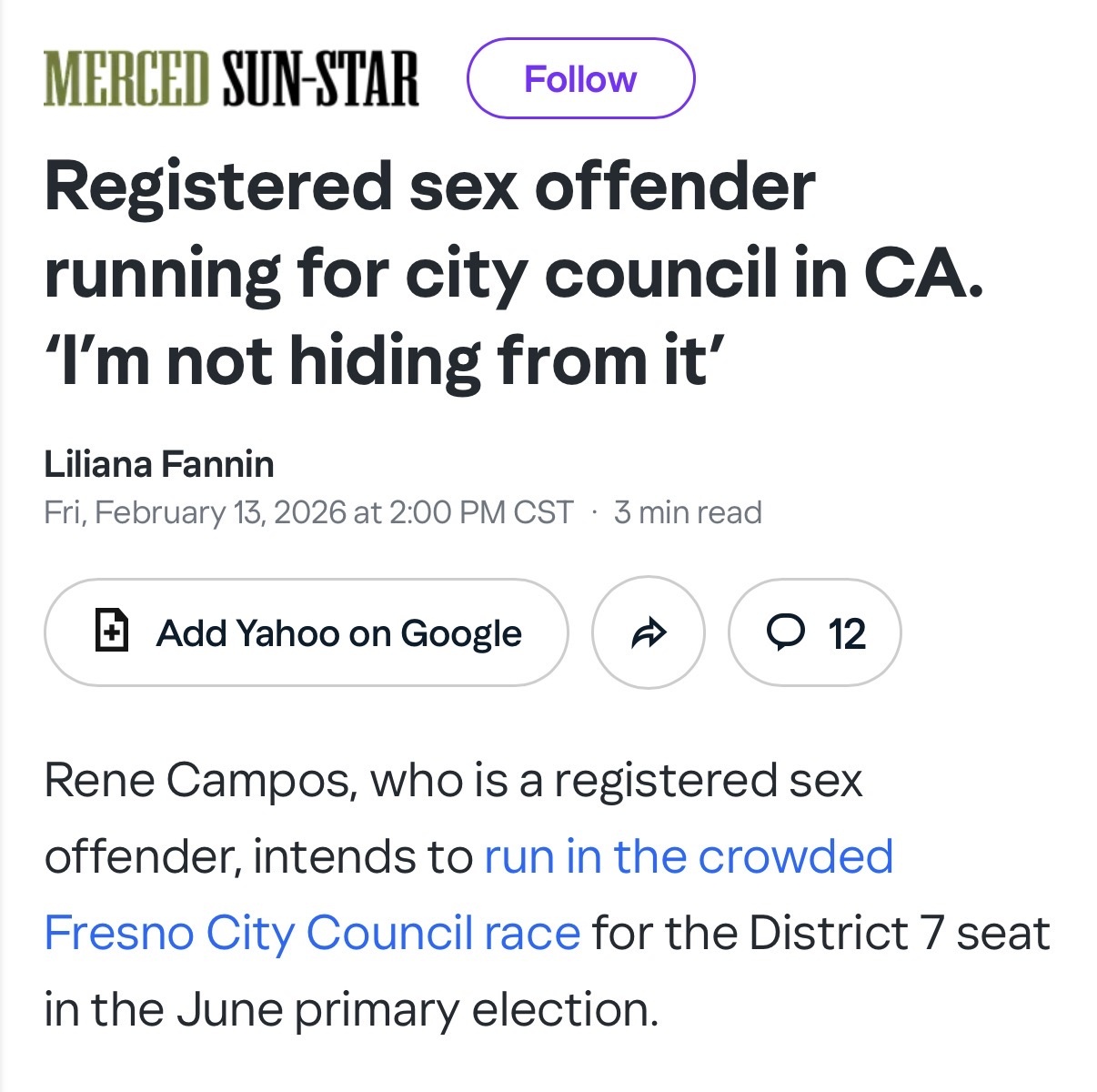
Task: Click the headline's "running for city council" line
Action: [x=513, y=273]
